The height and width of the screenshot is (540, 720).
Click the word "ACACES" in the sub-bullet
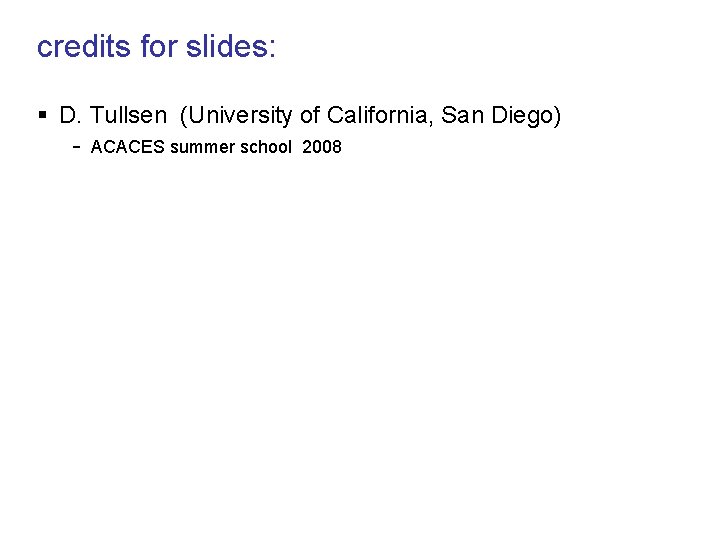[x=127, y=147]
